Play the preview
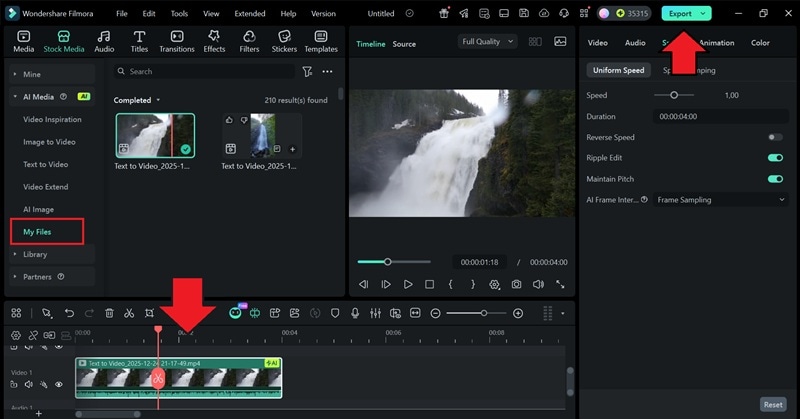Image resolution: width=800 pixels, height=419 pixels. tap(408, 284)
